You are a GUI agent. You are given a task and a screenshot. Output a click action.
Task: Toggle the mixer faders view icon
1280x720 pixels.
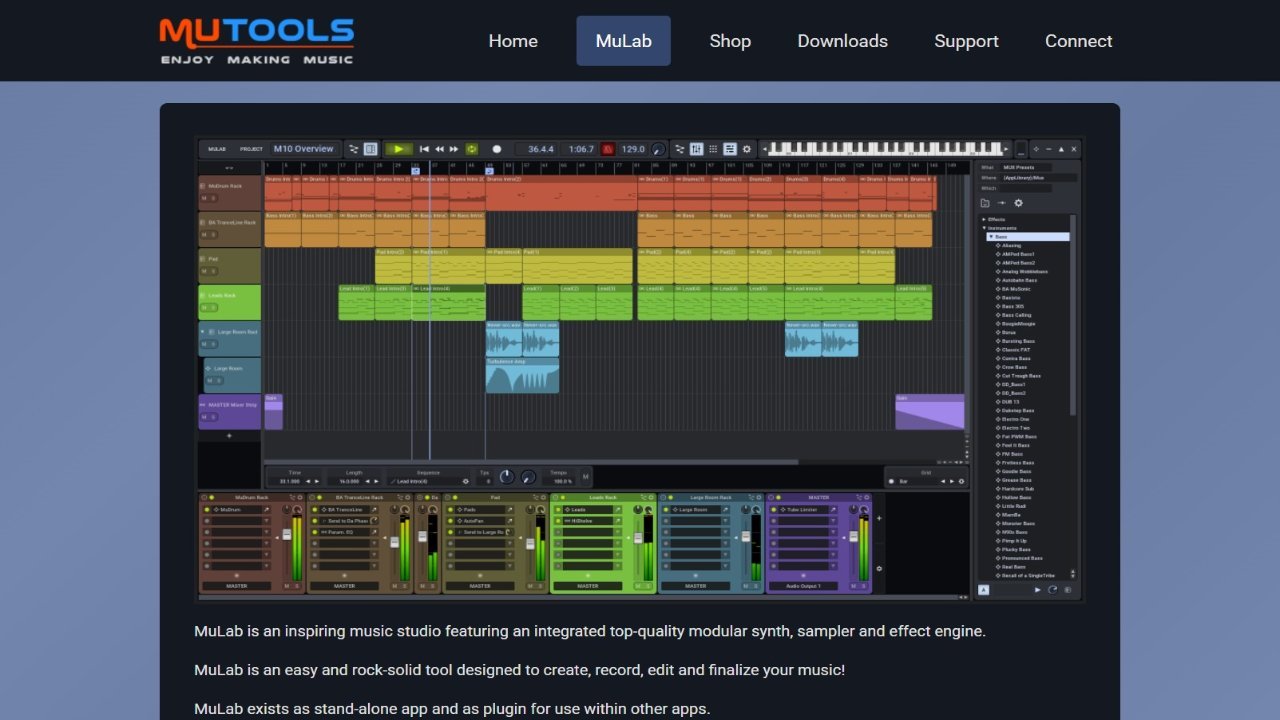click(697, 149)
